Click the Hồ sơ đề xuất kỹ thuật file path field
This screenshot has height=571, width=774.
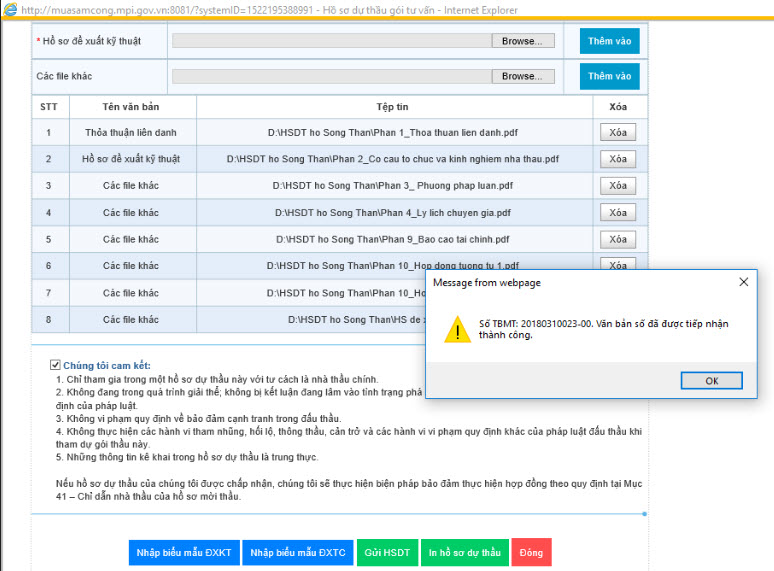tap(331, 41)
